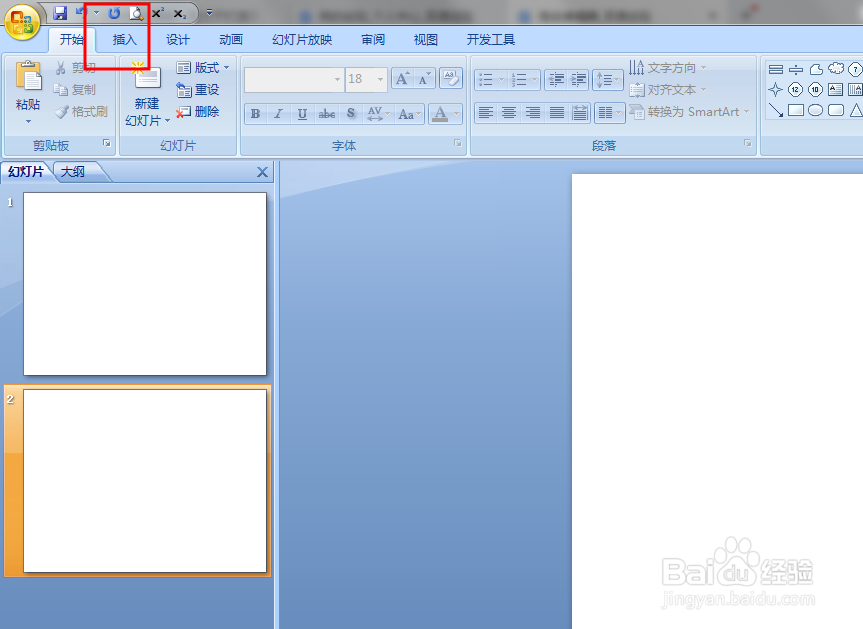Save the presentation from quick access toolbar

[60, 13]
